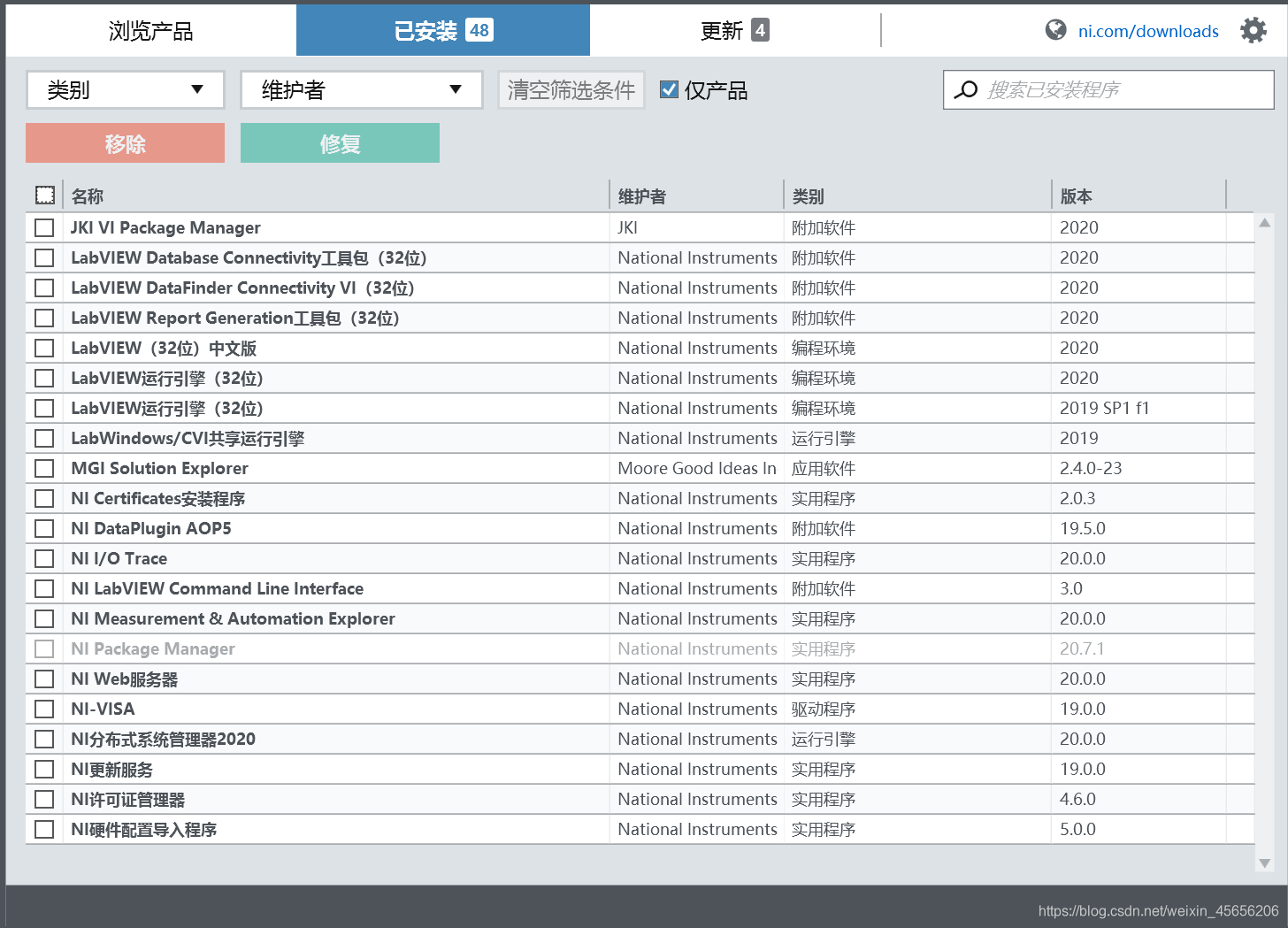Toggle the 仅产品 checkbox
The width and height of the screenshot is (1288, 928).
click(670, 89)
